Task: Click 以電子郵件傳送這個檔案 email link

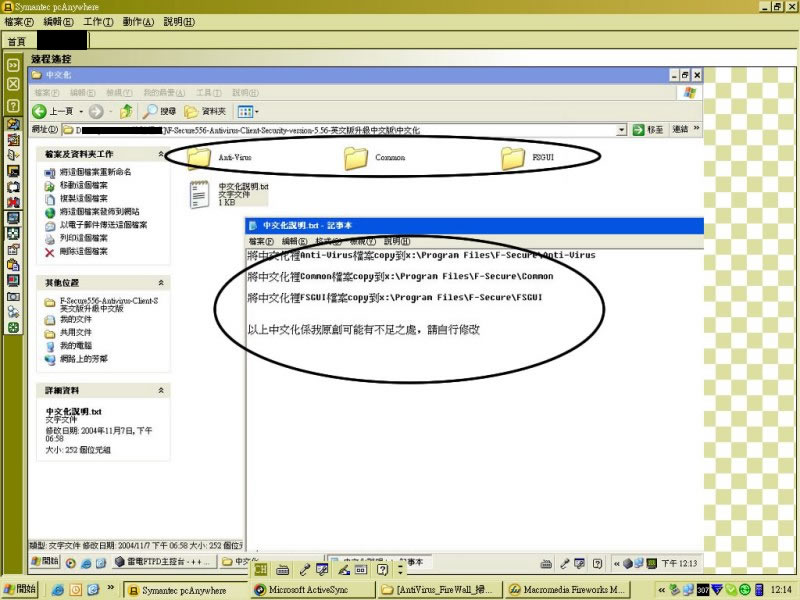Action: tap(104, 225)
